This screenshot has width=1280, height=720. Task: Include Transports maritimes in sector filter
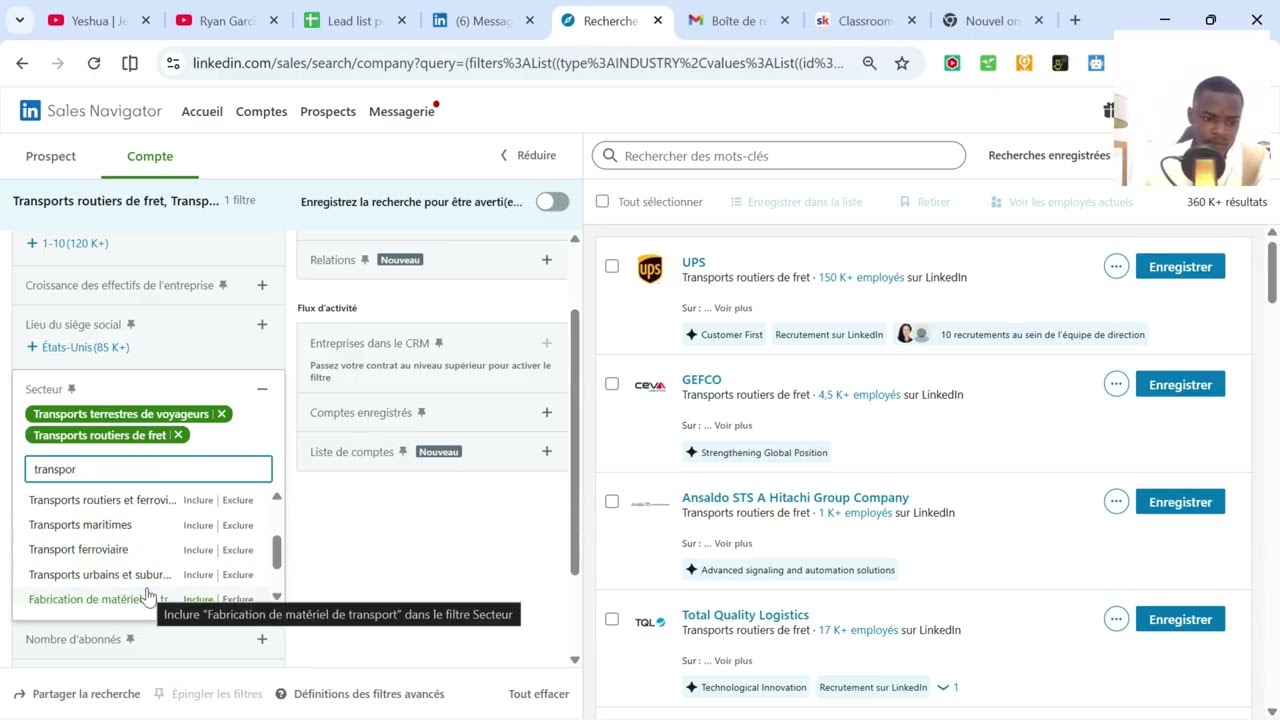[198, 525]
